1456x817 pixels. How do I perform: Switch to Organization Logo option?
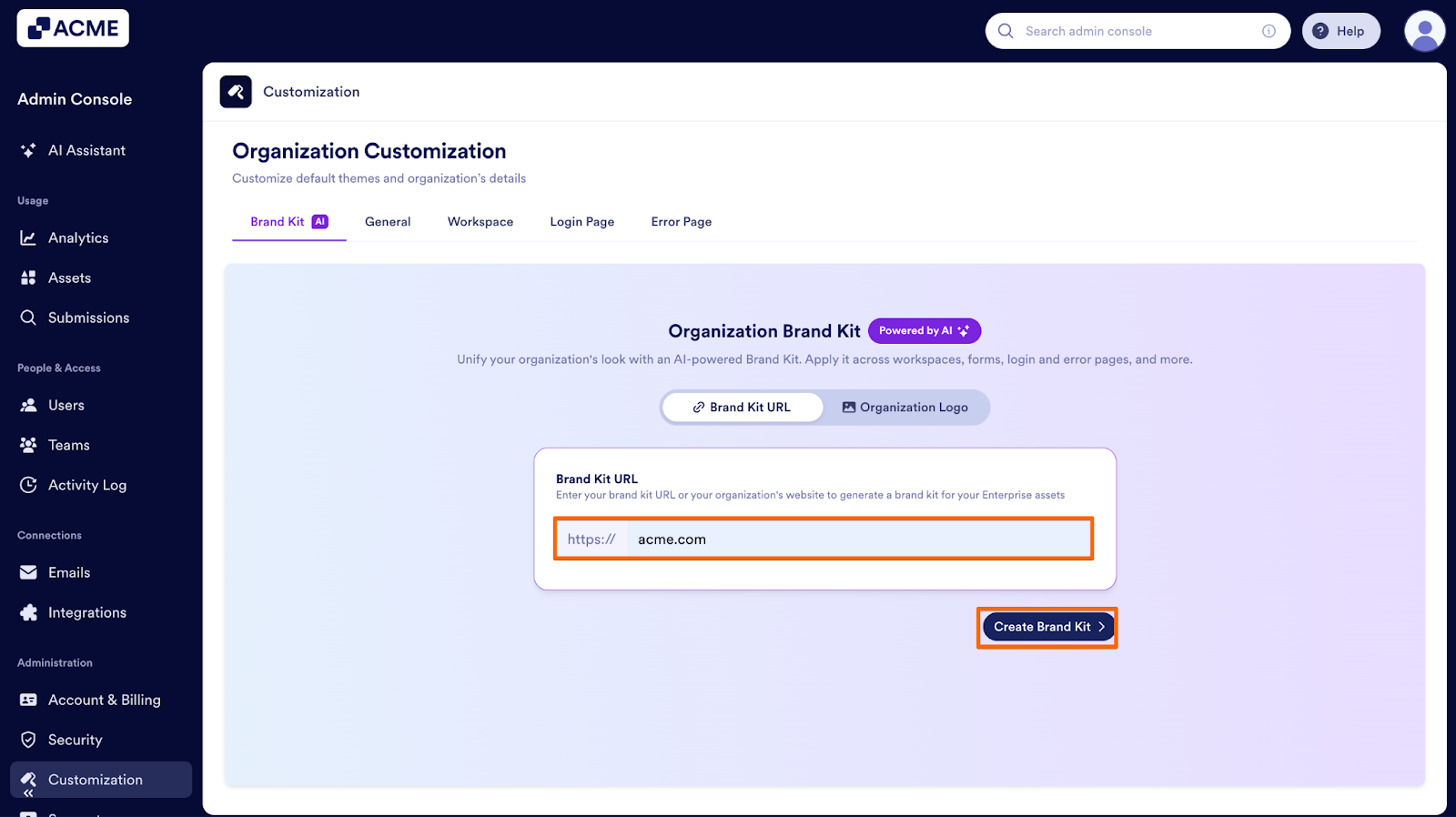point(905,408)
